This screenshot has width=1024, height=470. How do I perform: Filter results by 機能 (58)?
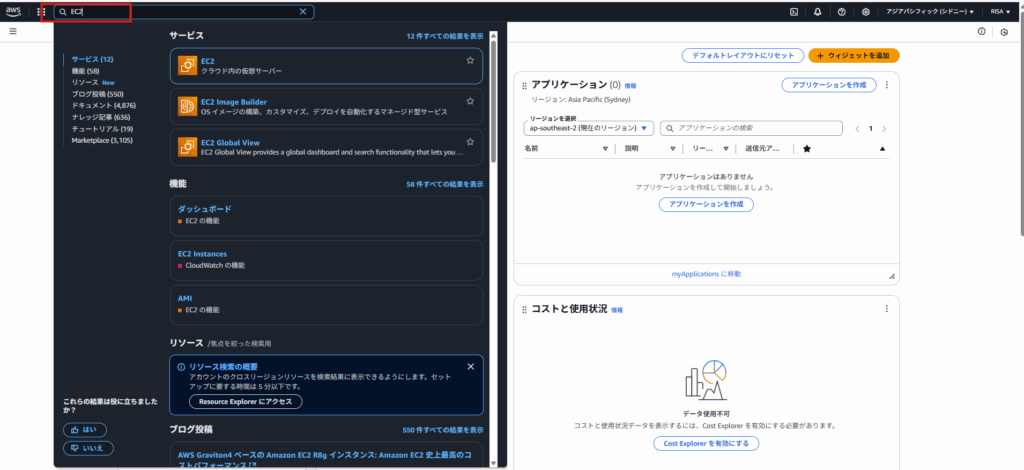(x=86, y=70)
